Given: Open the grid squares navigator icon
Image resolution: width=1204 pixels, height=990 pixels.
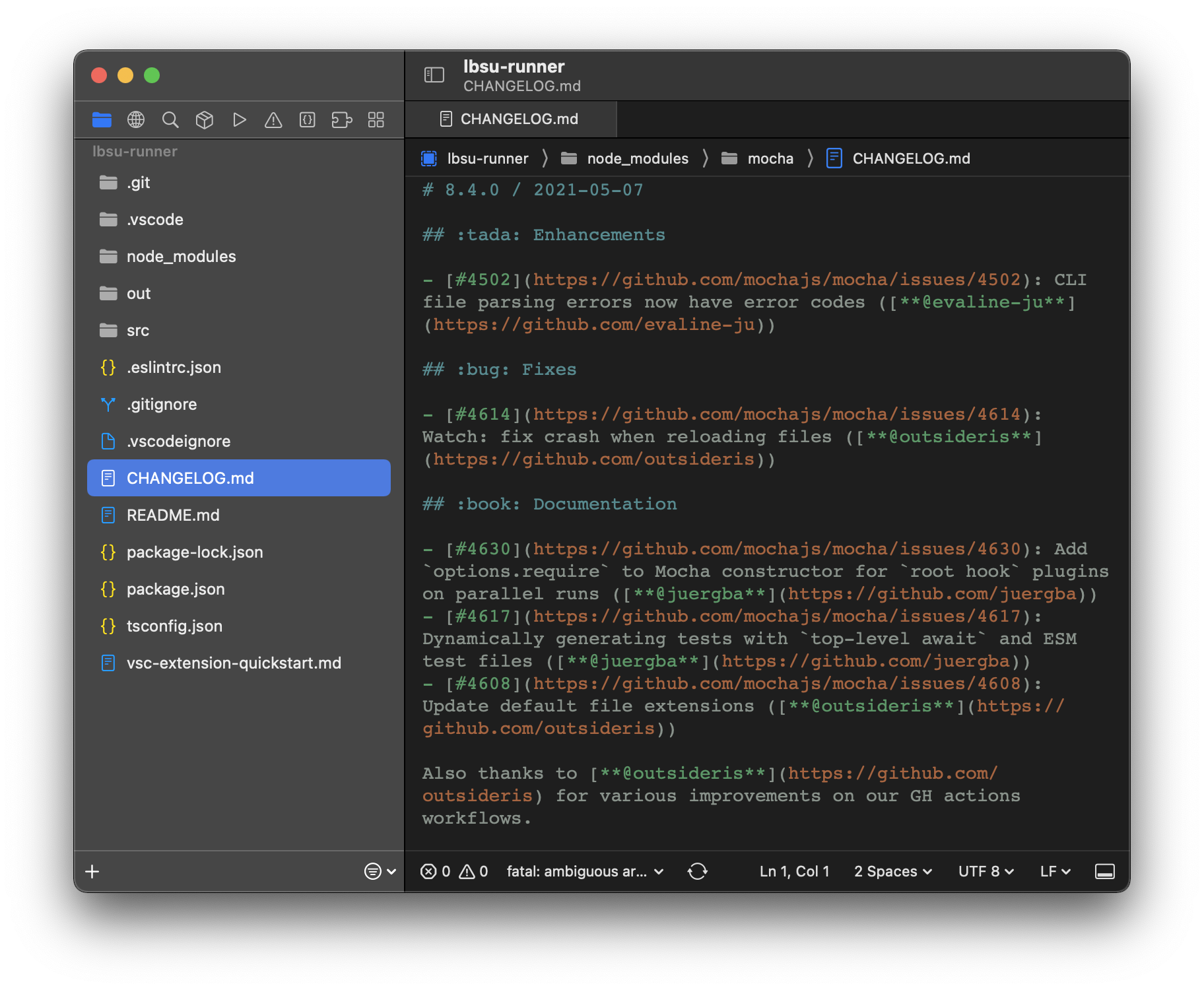Looking at the screenshot, I should (376, 119).
